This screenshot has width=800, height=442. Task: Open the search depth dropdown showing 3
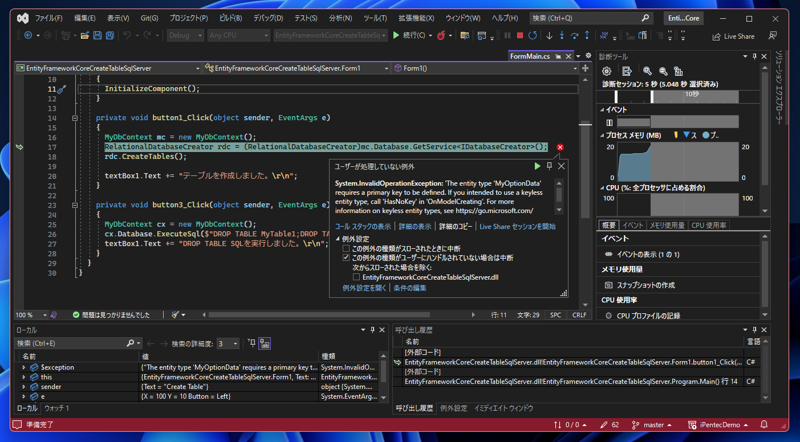[x=228, y=343]
